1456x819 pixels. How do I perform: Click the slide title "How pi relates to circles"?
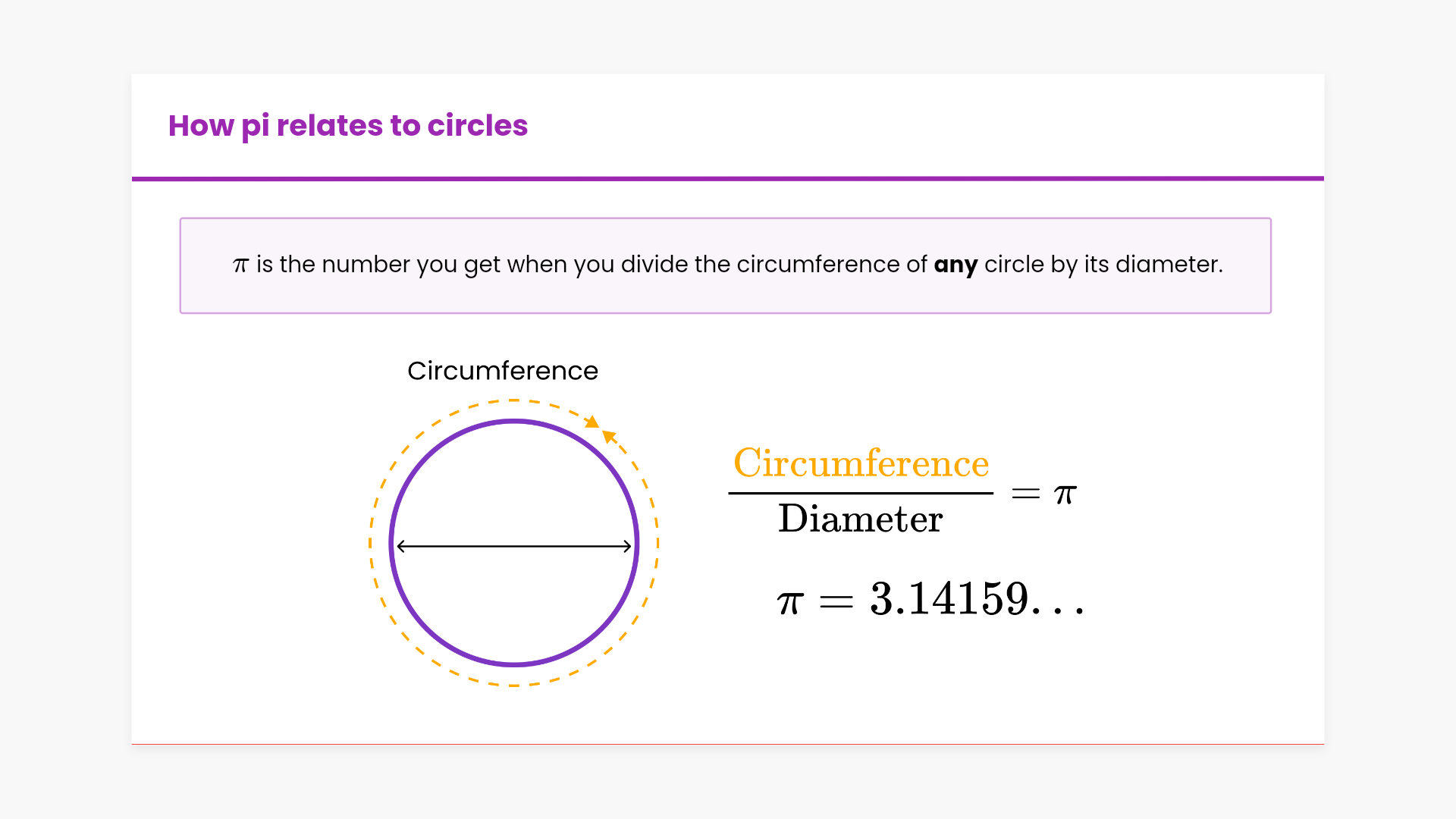(x=347, y=126)
